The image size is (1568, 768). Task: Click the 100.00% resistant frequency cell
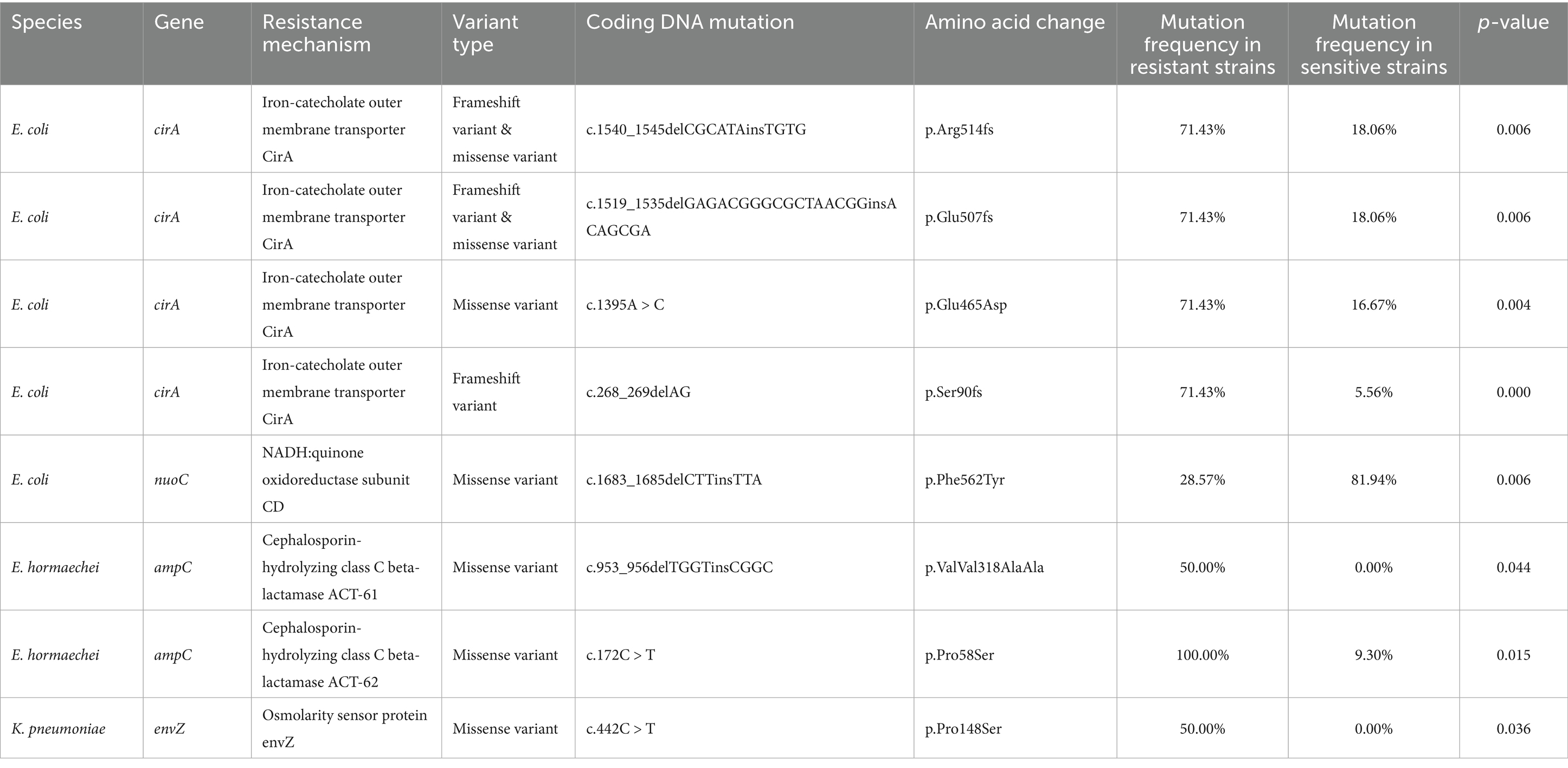point(1202,655)
